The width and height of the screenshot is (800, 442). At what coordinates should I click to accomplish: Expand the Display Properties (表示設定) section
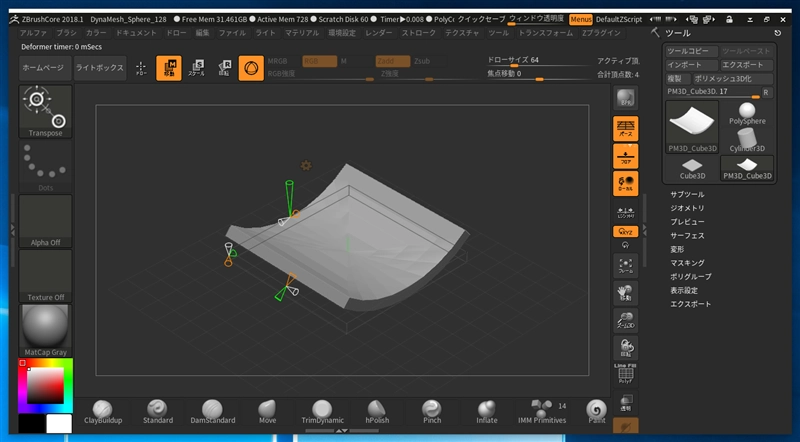(684, 290)
